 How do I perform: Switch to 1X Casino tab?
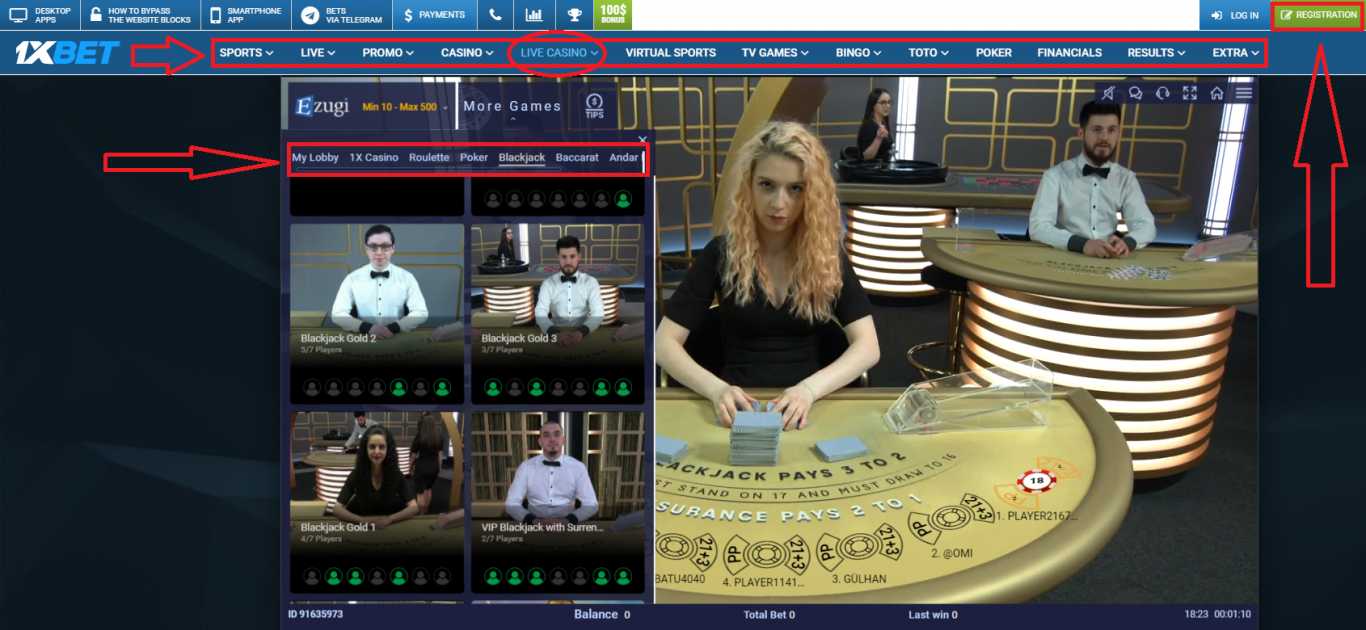[x=374, y=157]
